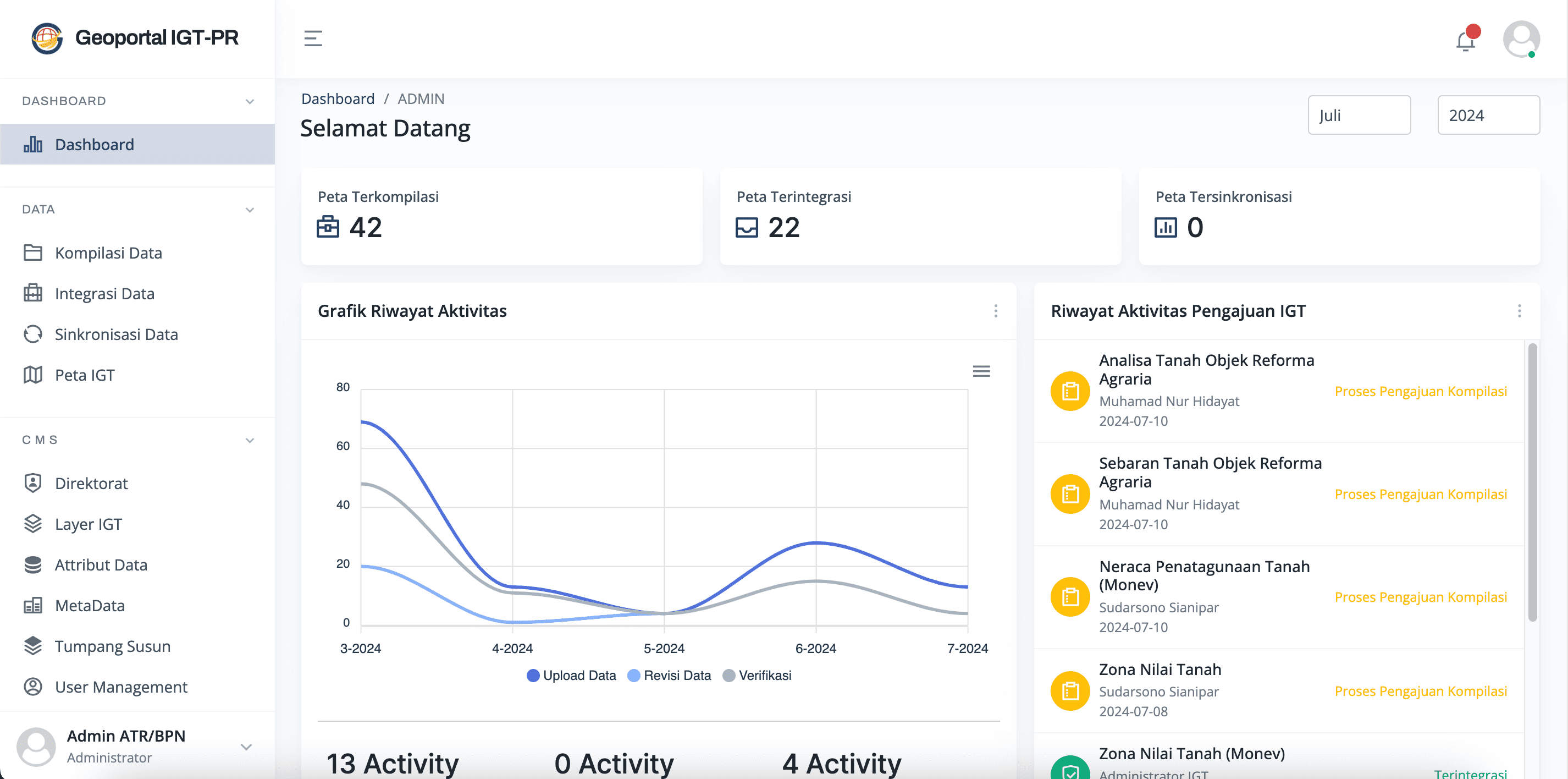Click the ADMIN breadcrumb text
The width and height of the screenshot is (1568, 779).
[x=421, y=98]
